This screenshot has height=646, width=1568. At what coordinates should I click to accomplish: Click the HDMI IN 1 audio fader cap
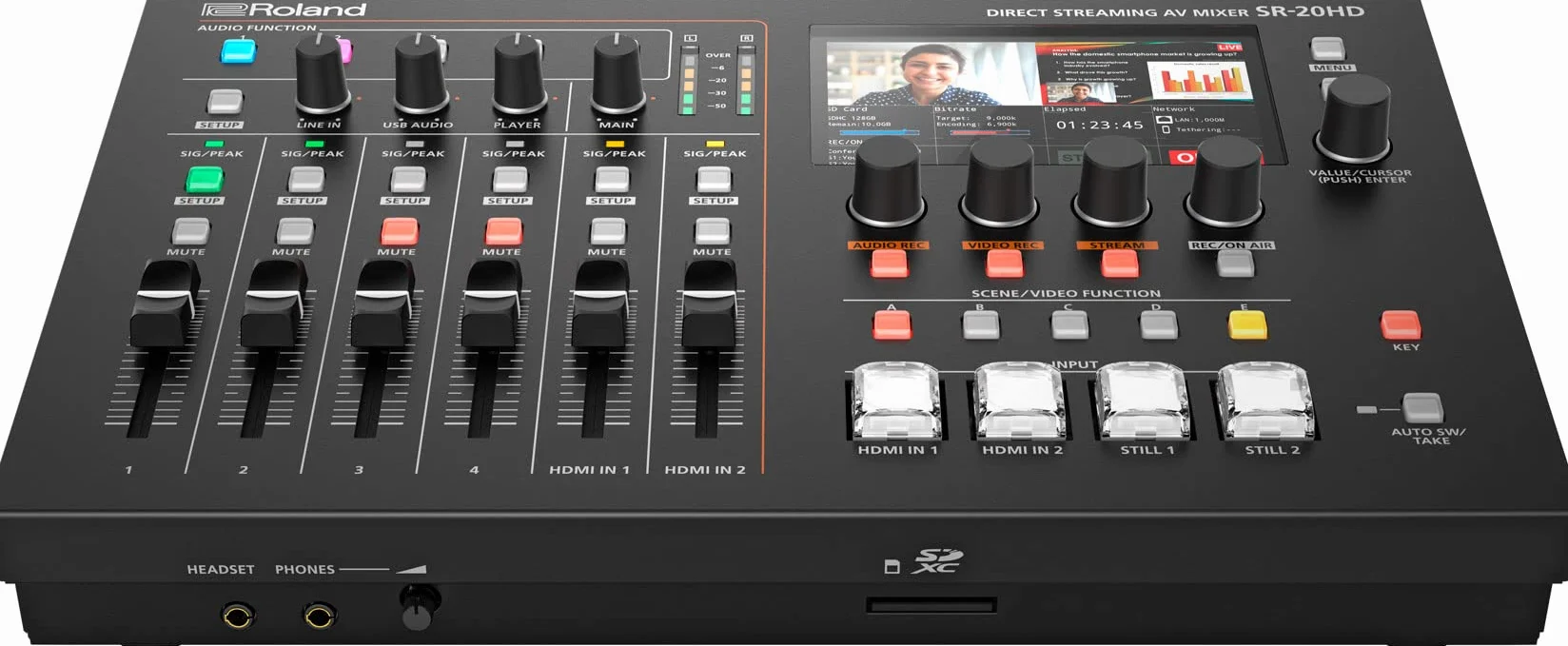click(601, 303)
